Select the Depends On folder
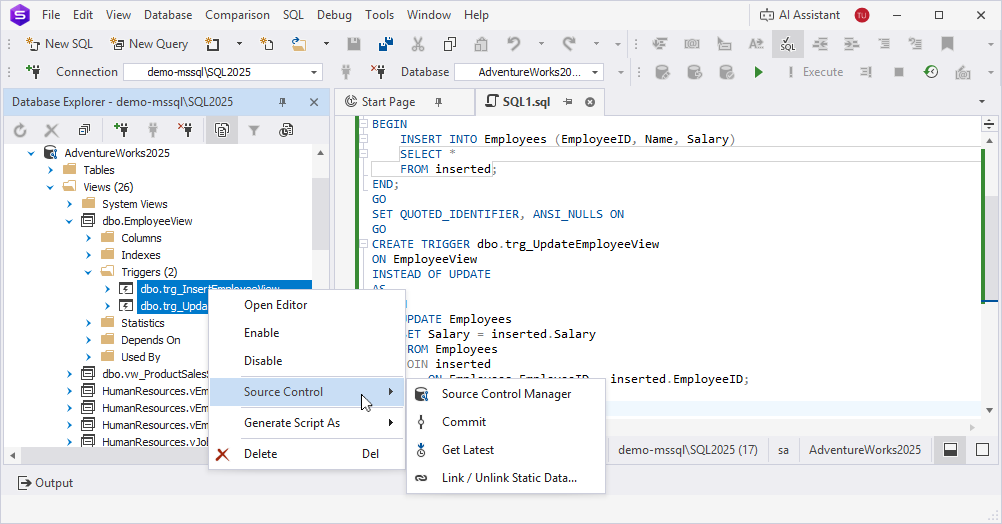1002x524 pixels. pos(151,340)
